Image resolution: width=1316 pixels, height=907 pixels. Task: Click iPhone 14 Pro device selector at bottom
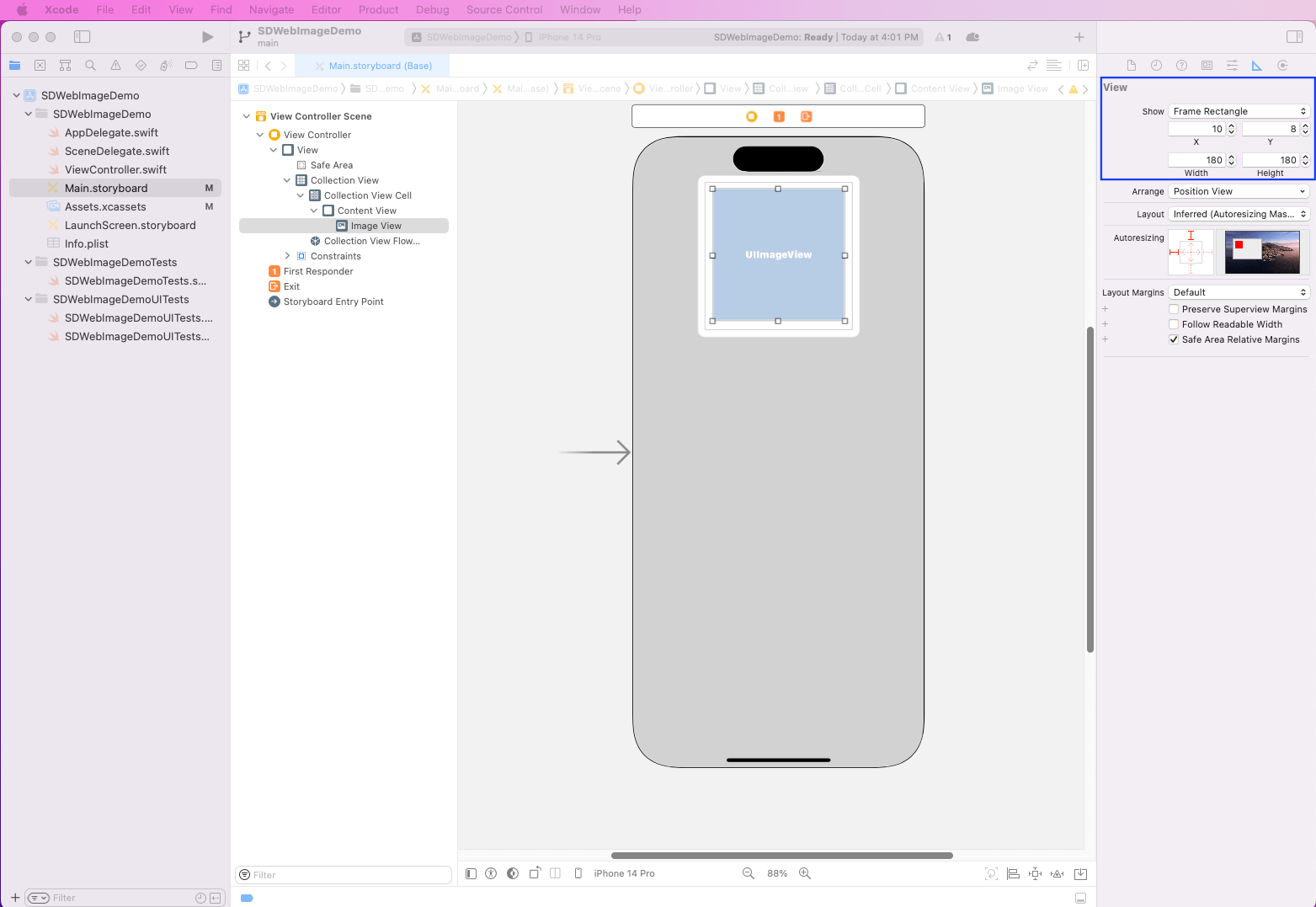(623, 874)
